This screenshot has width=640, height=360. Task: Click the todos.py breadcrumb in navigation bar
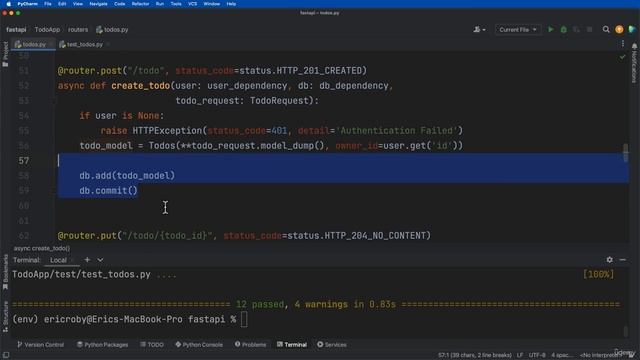112,29
